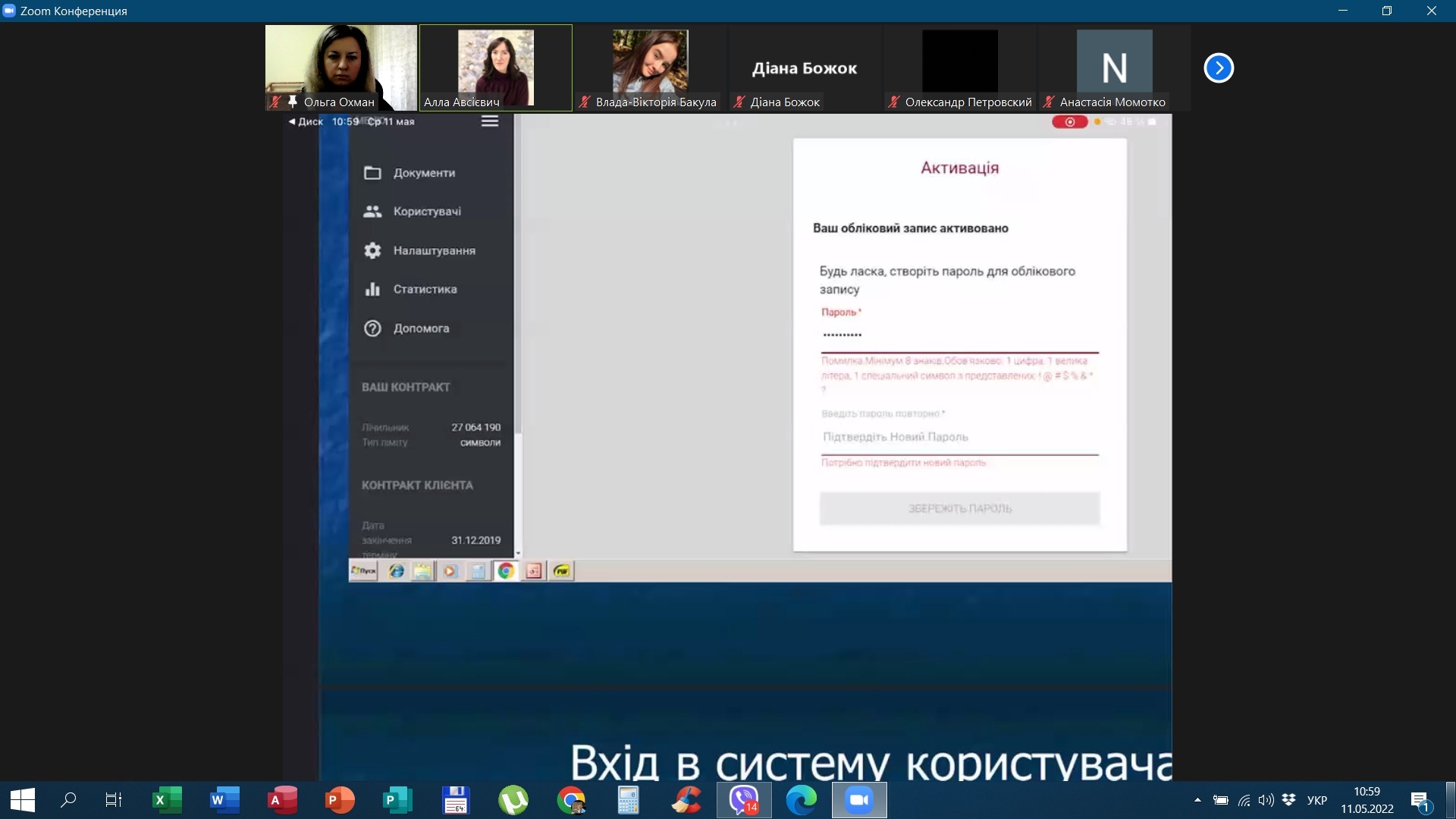
Task: Click the Пароль input field
Action: tap(959, 334)
